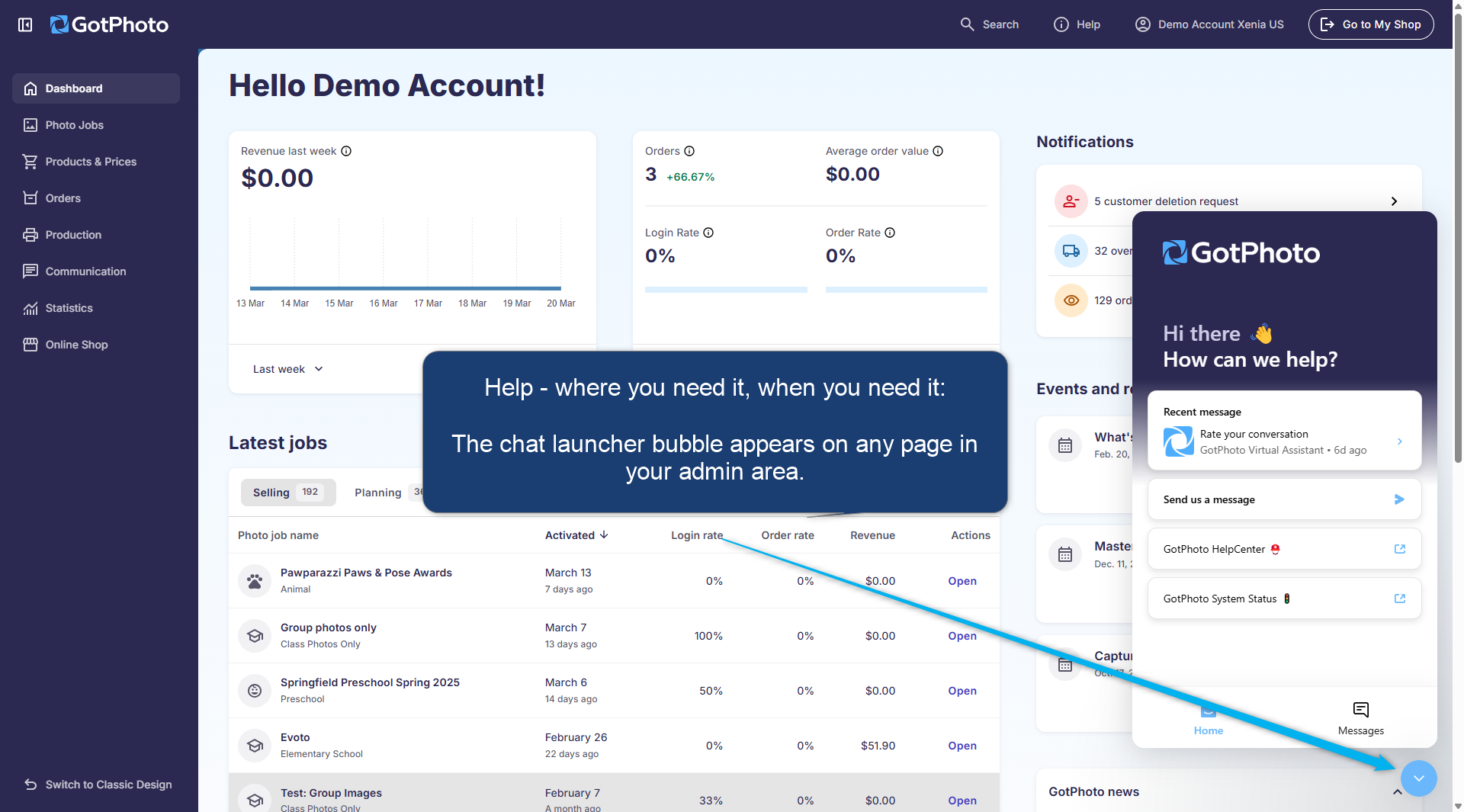The height and width of the screenshot is (812, 1464).
Task: Click the eye notification icon
Action: [x=1071, y=300]
